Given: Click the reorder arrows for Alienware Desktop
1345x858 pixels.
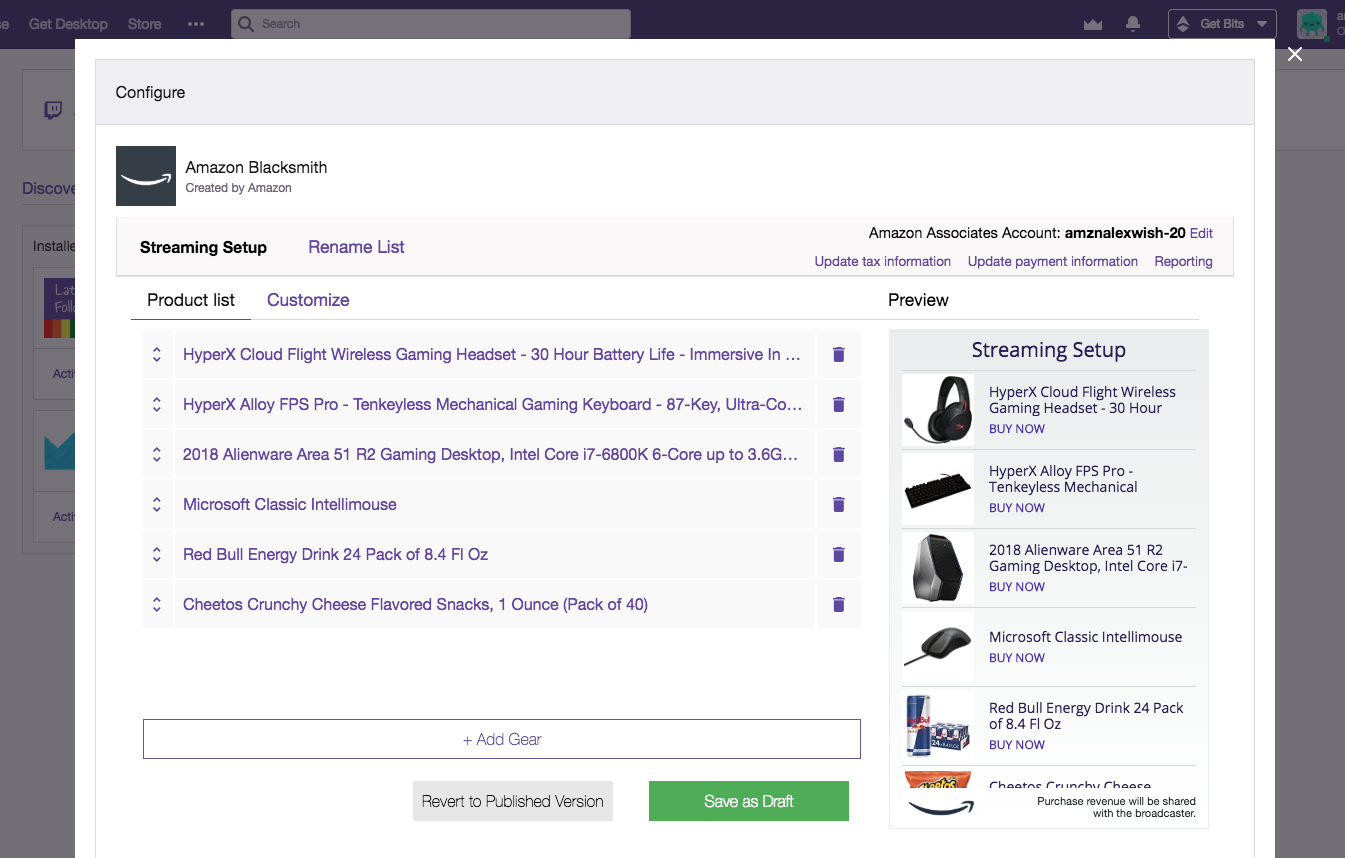Looking at the screenshot, I should [157, 455].
